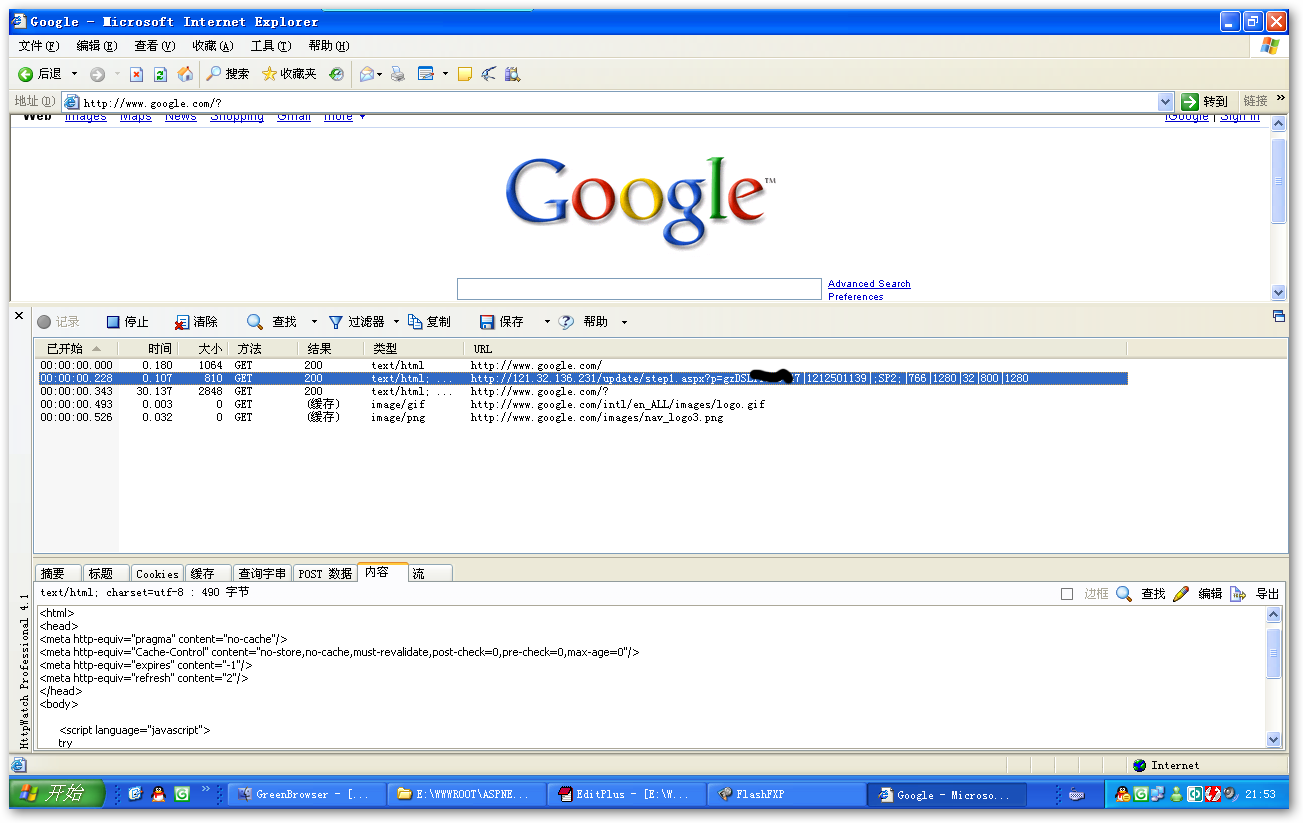
Task: Click the Preferences link on Google
Action: tap(856, 296)
